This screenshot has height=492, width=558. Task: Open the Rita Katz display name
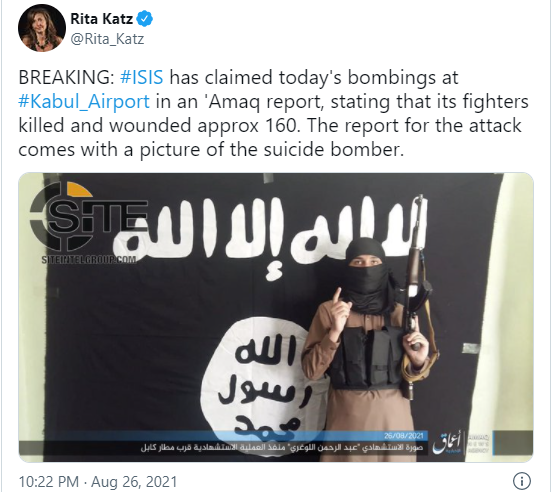101,18
